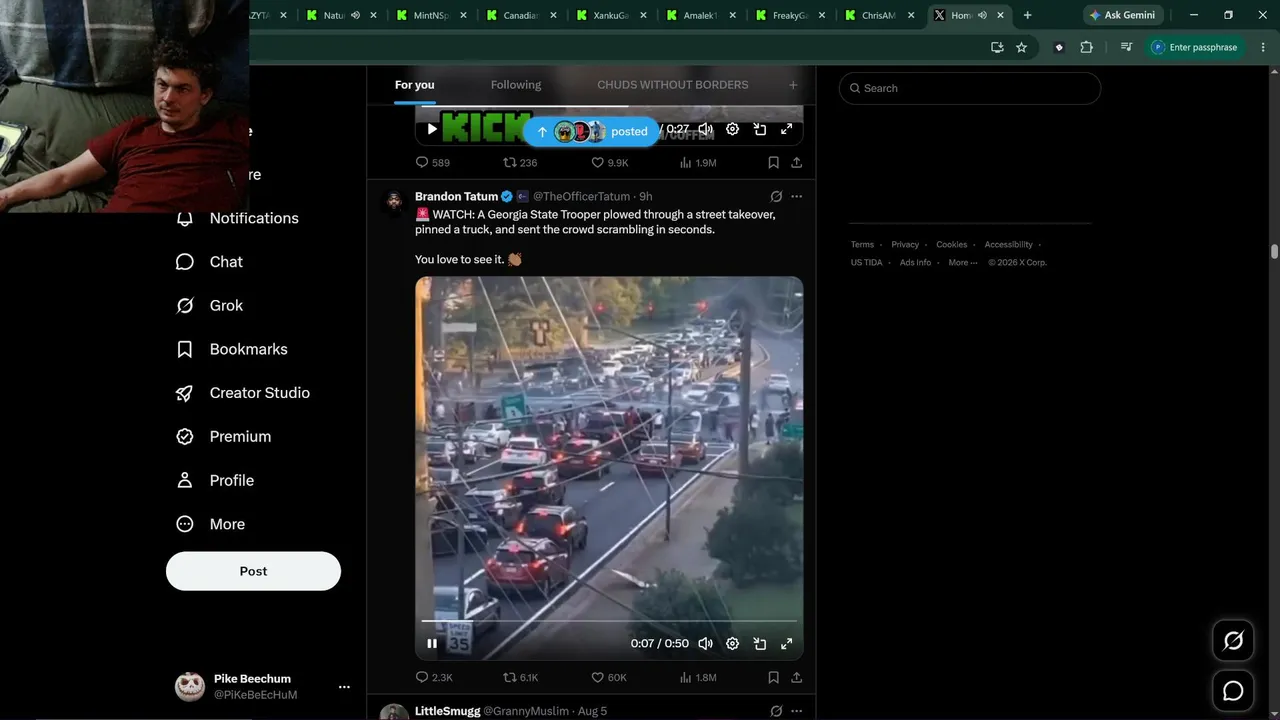Repost the post with 236 reposts

[520, 162]
